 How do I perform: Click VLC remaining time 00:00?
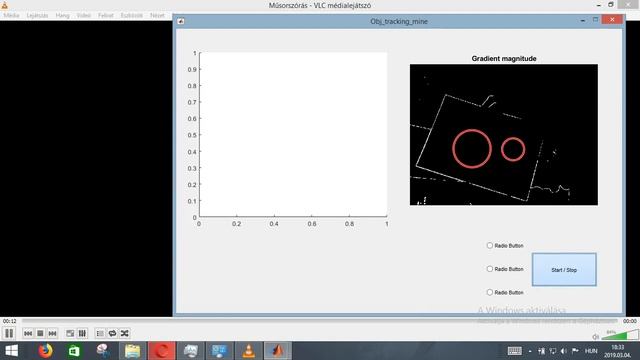click(630, 321)
